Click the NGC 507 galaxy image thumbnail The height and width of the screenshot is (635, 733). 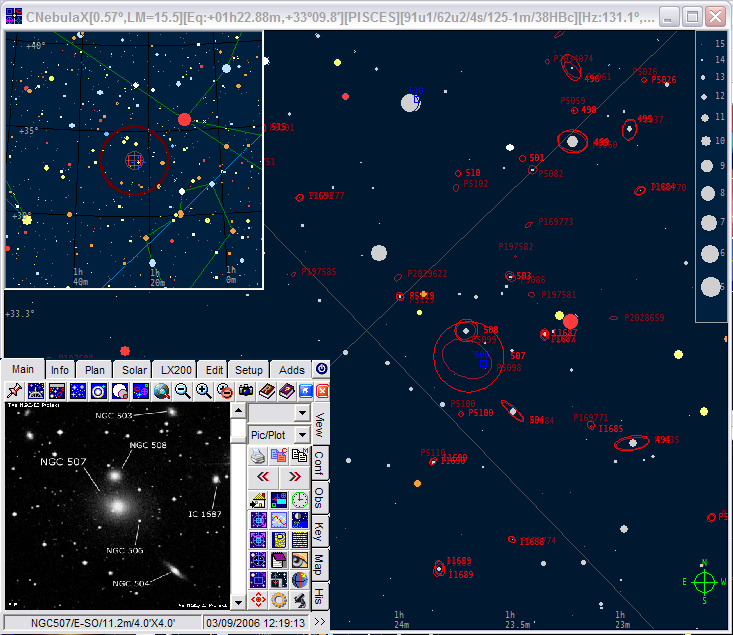click(116, 505)
